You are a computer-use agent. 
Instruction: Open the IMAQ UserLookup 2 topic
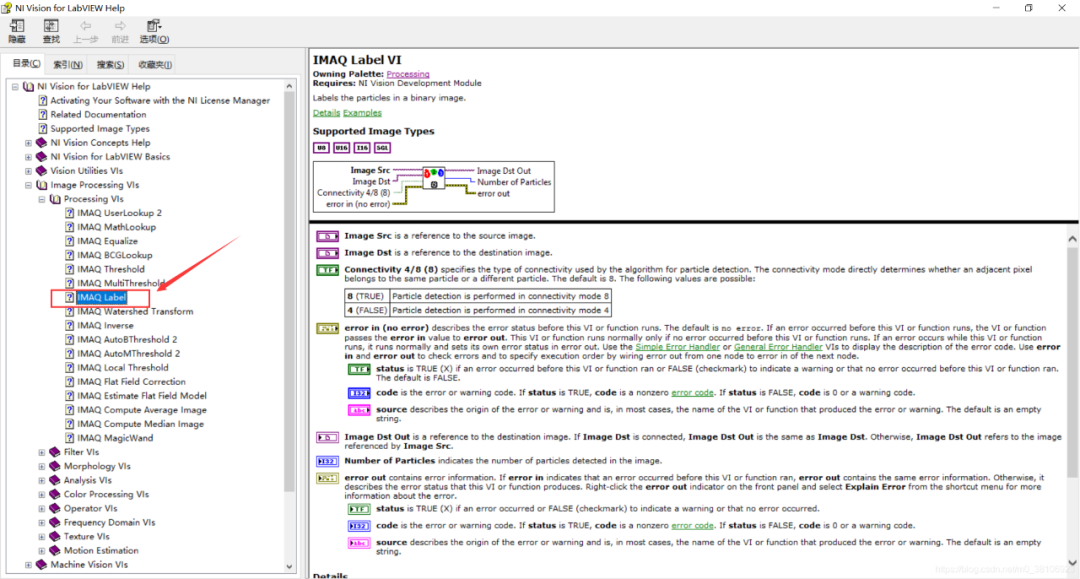pos(119,213)
